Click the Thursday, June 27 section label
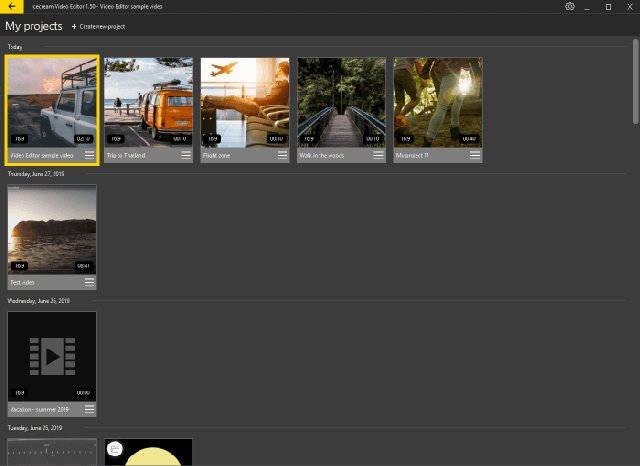Screen dimensions: 640x466 36,174
